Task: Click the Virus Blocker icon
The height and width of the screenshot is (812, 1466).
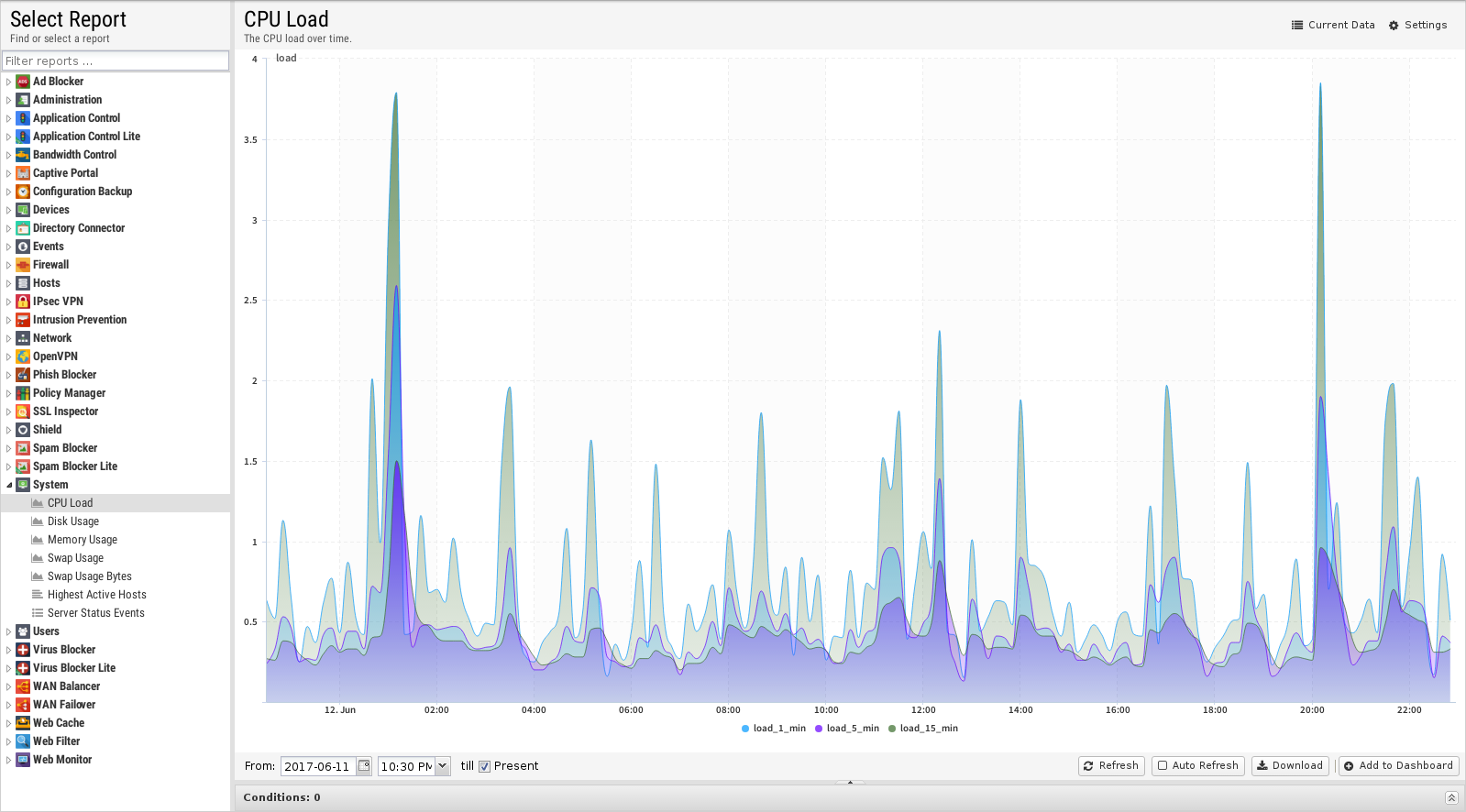Action: [x=23, y=650]
